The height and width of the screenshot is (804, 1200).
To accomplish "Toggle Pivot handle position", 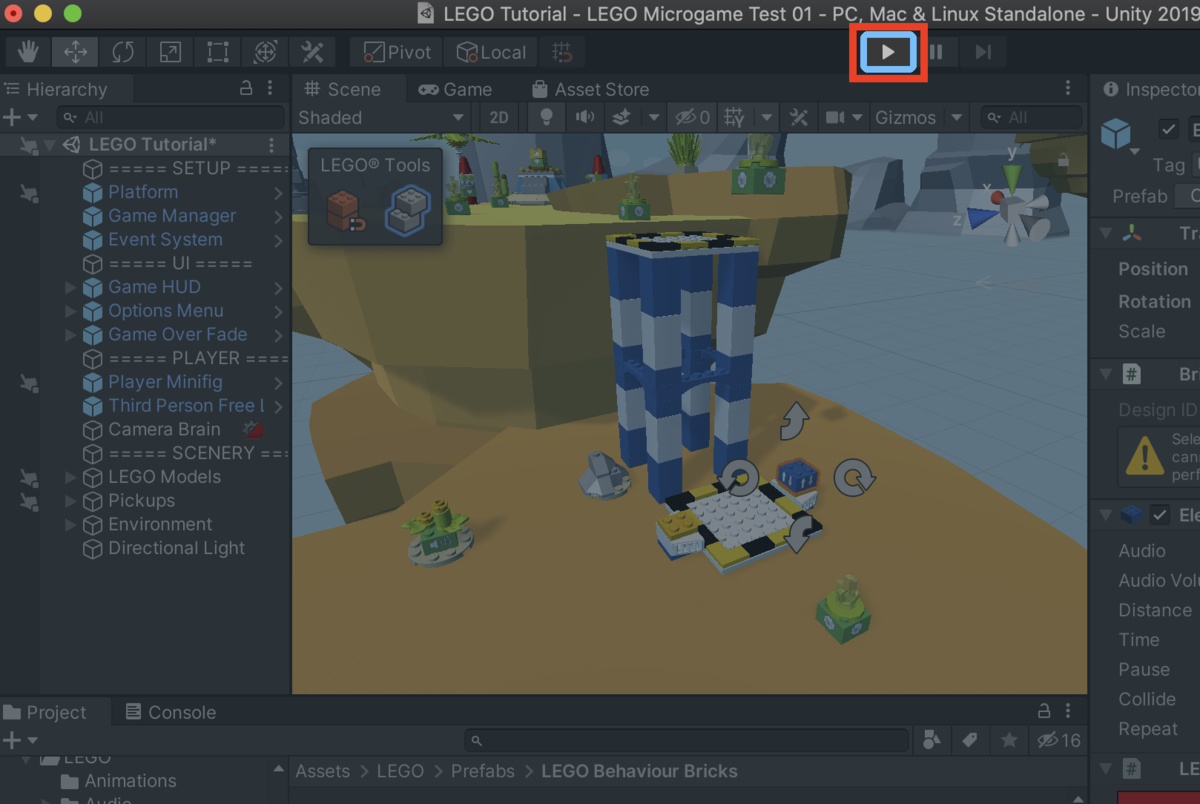I will click(x=398, y=52).
